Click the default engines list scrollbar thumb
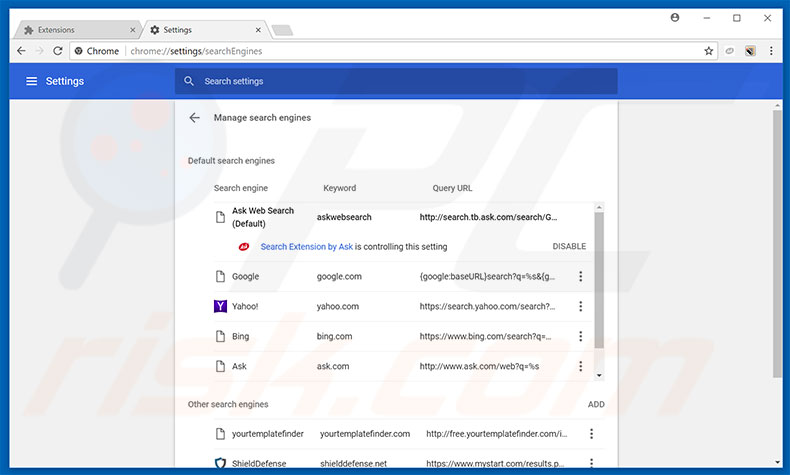This screenshot has height=475, width=790. pos(599,280)
